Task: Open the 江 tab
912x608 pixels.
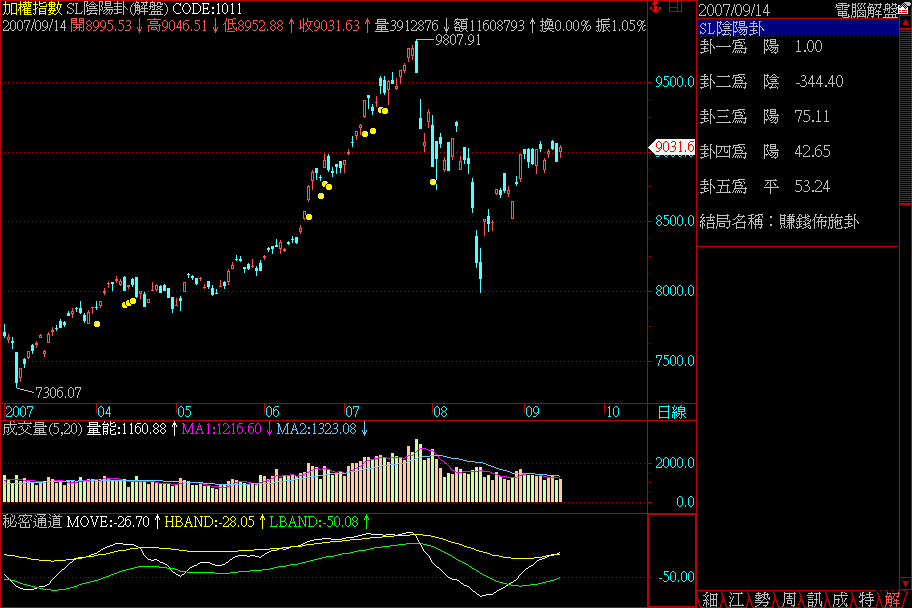Action: click(x=736, y=598)
